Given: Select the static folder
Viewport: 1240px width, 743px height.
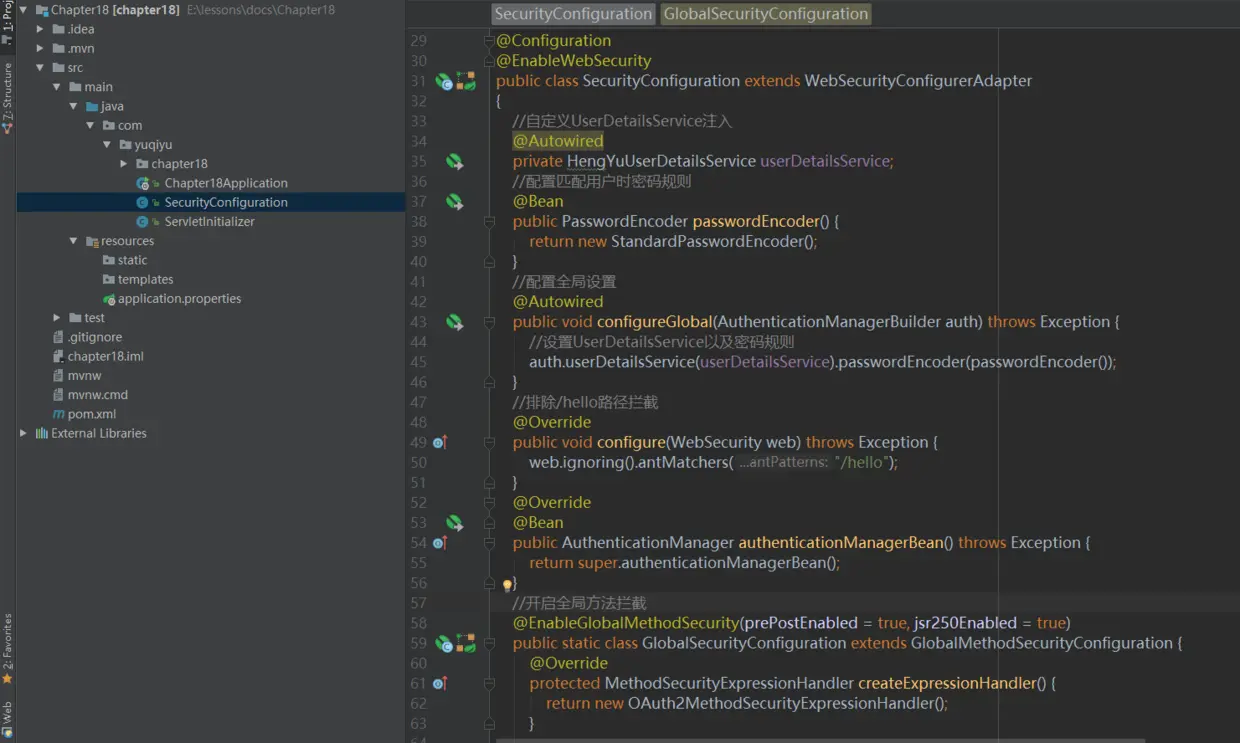Looking at the screenshot, I should pos(132,260).
